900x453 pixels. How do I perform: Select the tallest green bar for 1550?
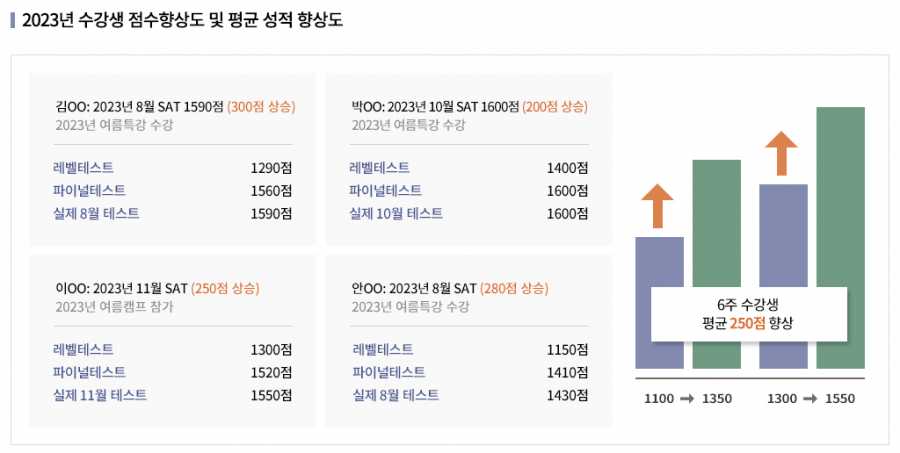point(840,238)
